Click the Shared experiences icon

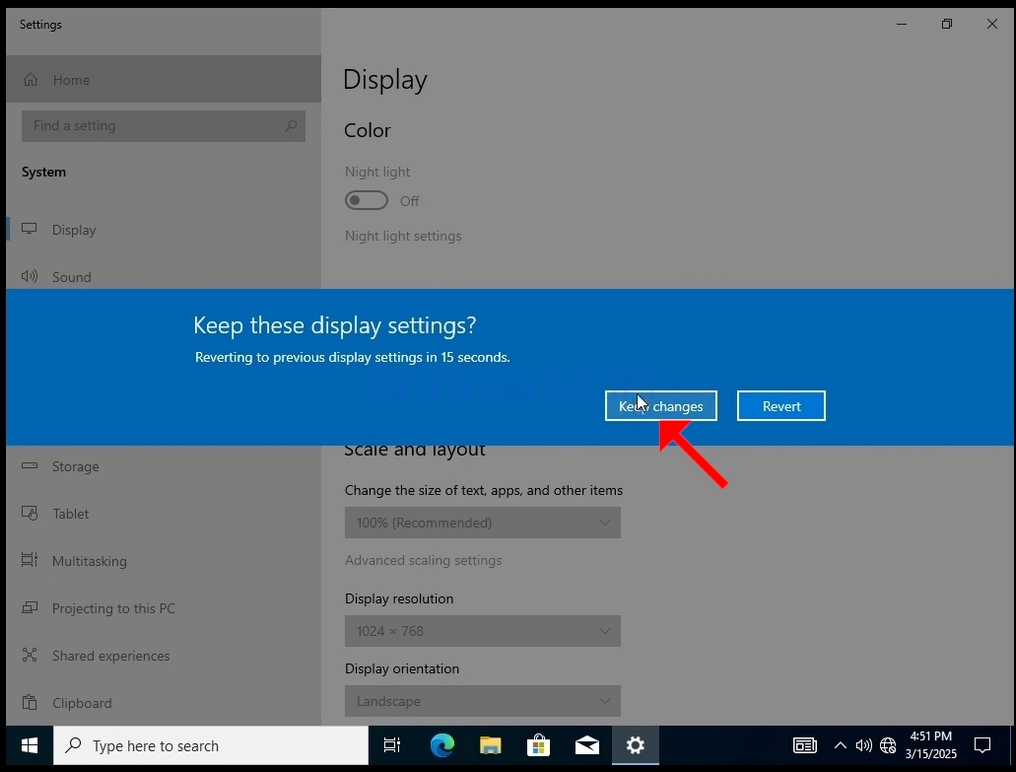[x=29, y=655]
